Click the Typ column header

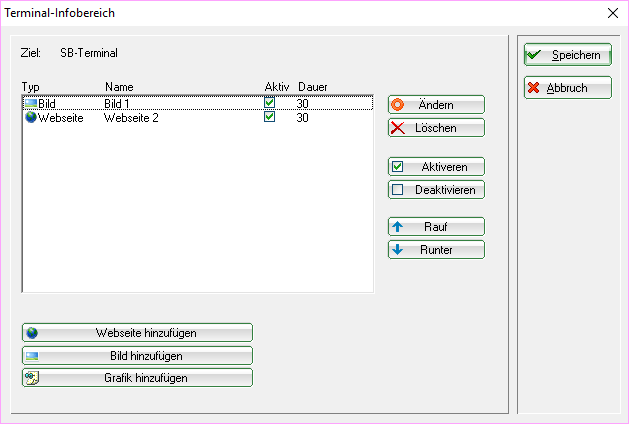point(30,87)
